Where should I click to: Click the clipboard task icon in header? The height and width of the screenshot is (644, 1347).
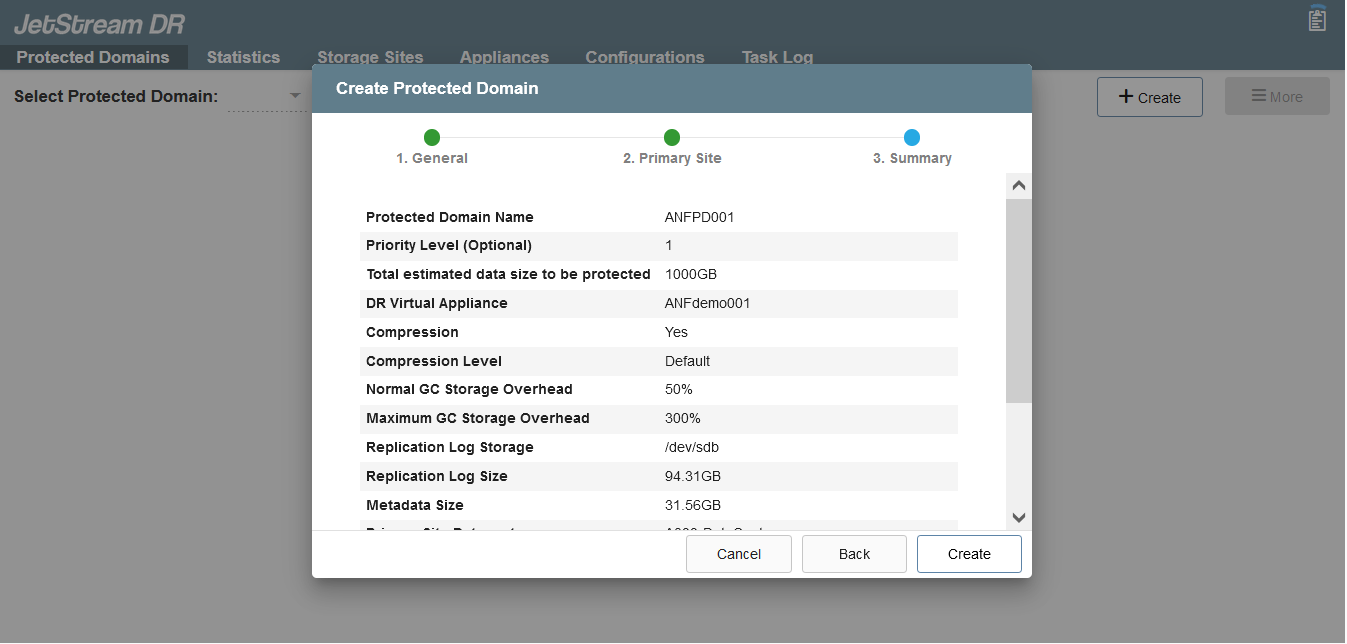[1317, 19]
